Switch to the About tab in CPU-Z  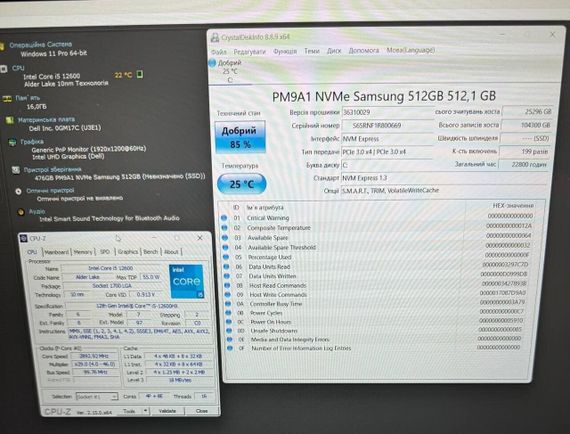[171, 252]
